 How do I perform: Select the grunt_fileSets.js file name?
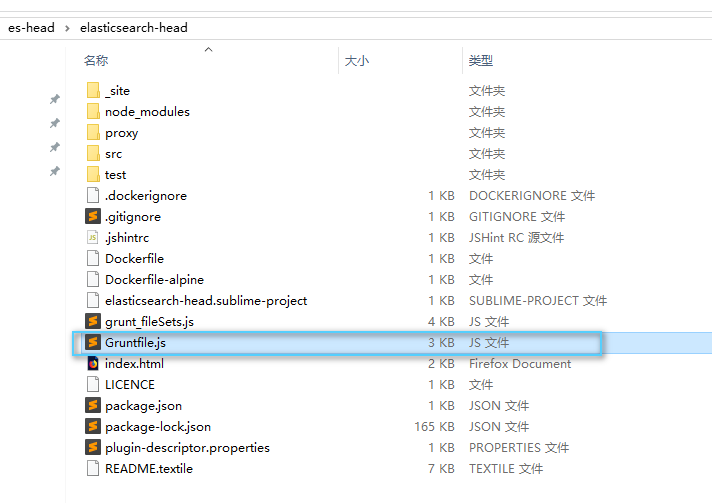[149, 321]
